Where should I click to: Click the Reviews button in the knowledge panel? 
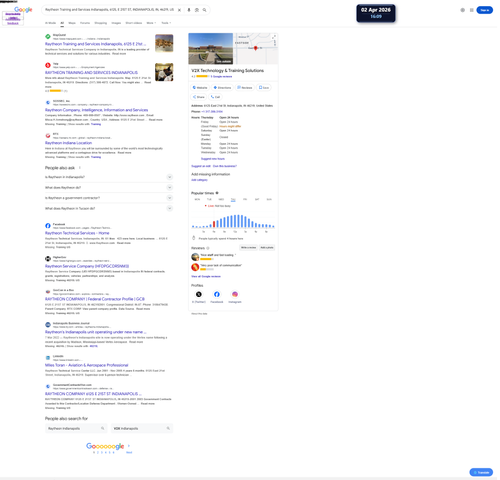(245, 88)
